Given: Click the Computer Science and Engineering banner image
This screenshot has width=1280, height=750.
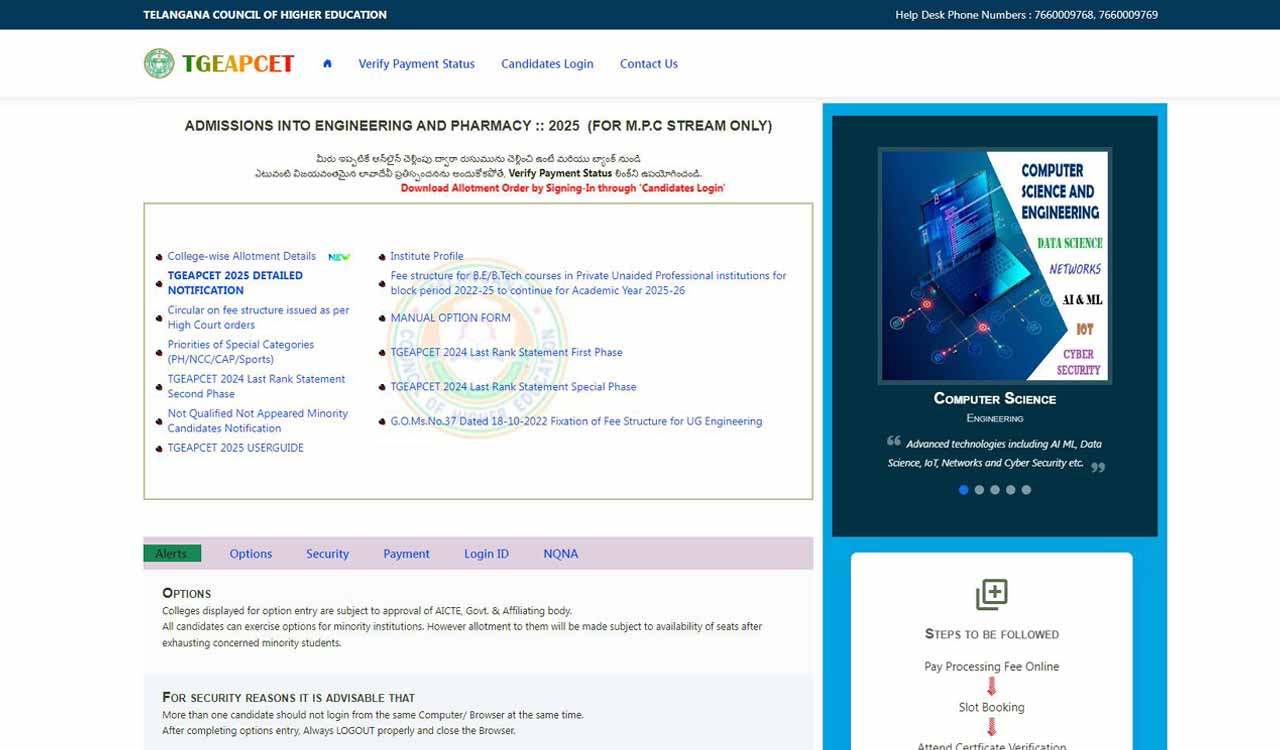Looking at the screenshot, I should [x=994, y=266].
